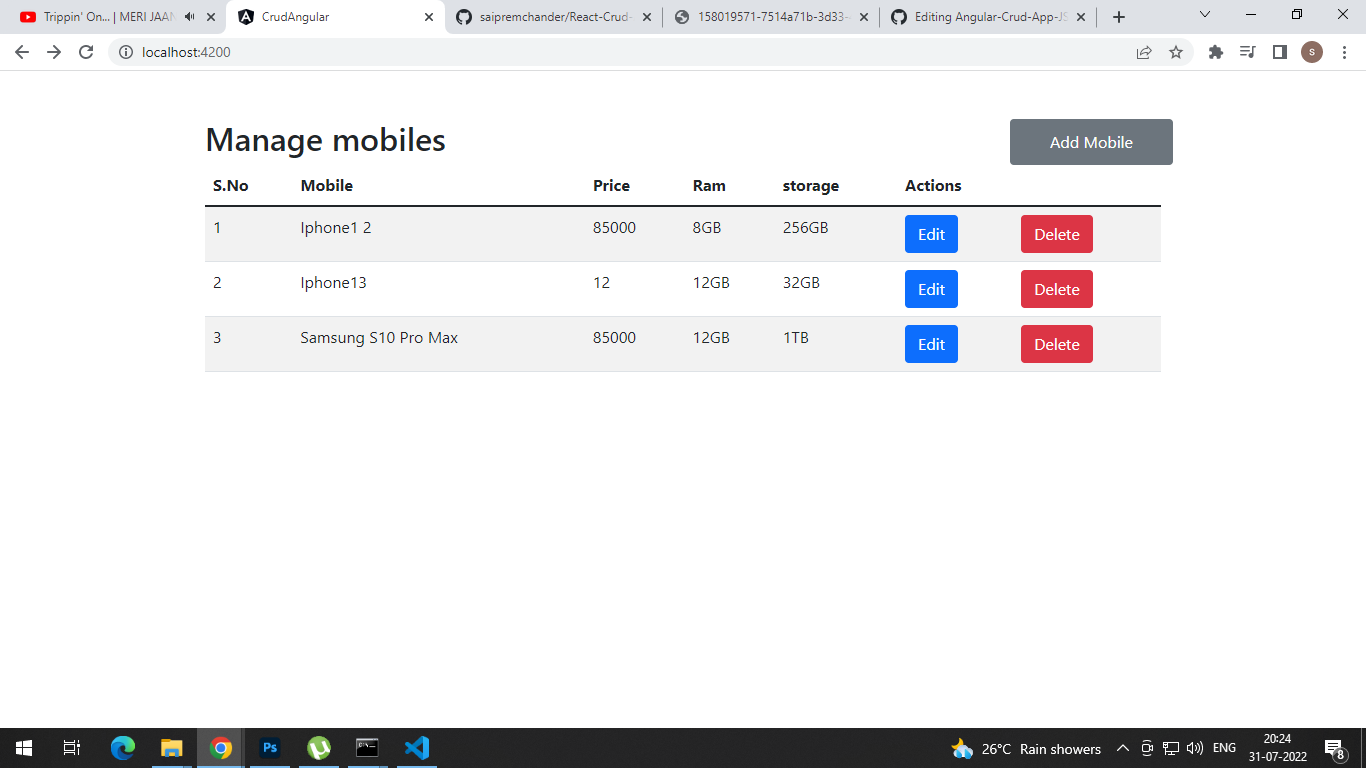Screen dimensions: 1366x768
Task: Delete the Samsung S10 Pro Max row
Action: (1057, 344)
